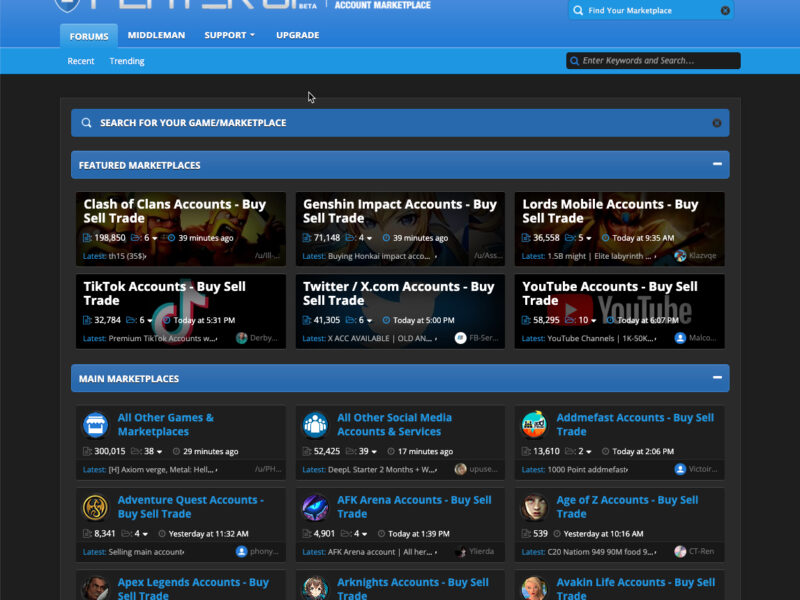This screenshot has height=600, width=800.
Task: Expand the Support menu dropdown
Action: click(x=230, y=35)
